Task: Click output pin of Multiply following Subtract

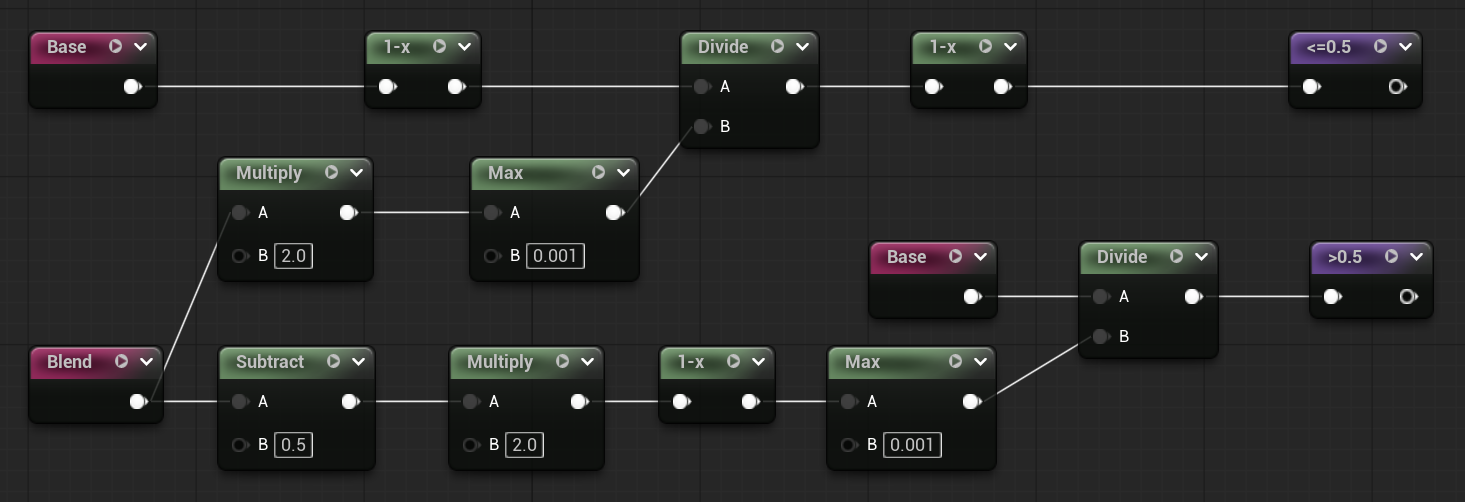Action: point(580,402)
